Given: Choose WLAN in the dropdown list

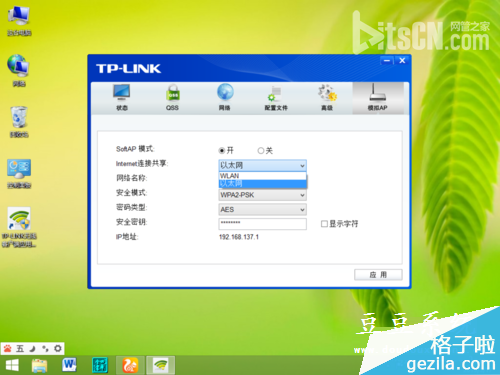Looking at the screenshot, I should pos(263,176).
